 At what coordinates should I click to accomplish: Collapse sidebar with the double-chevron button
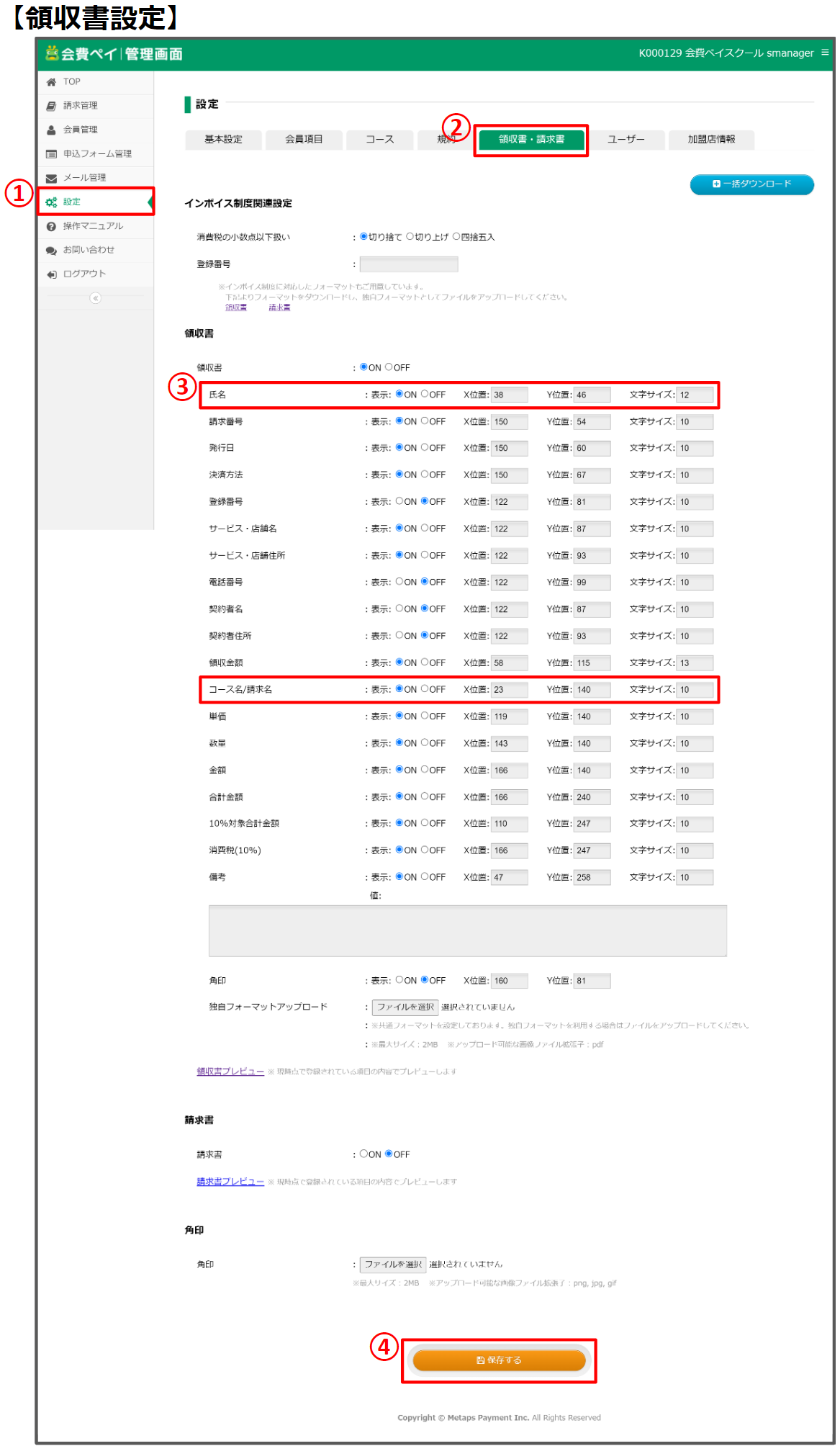pyautogui.click(x=95, y=298)
